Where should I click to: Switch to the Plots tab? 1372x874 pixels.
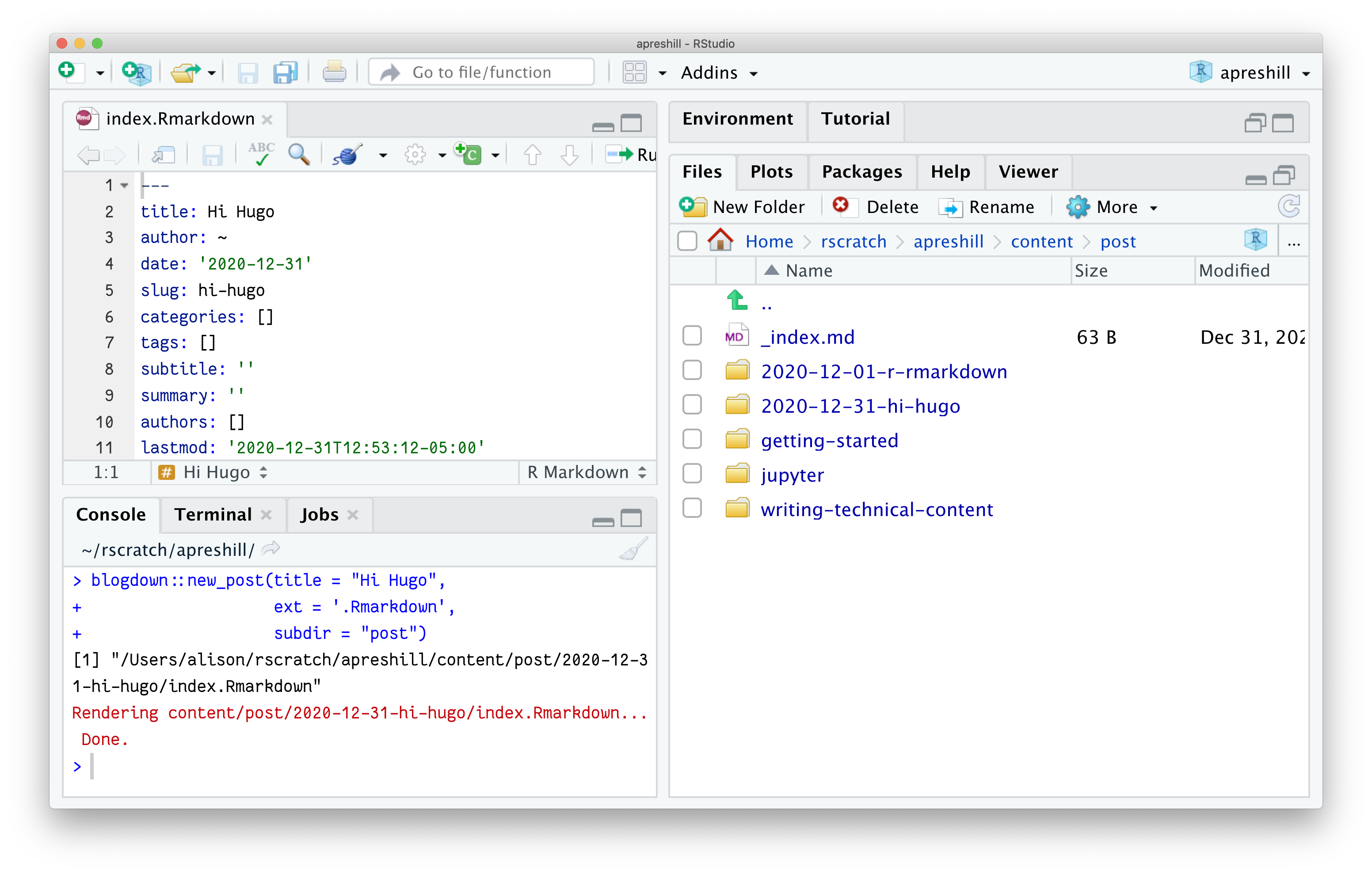coord(771,171)
